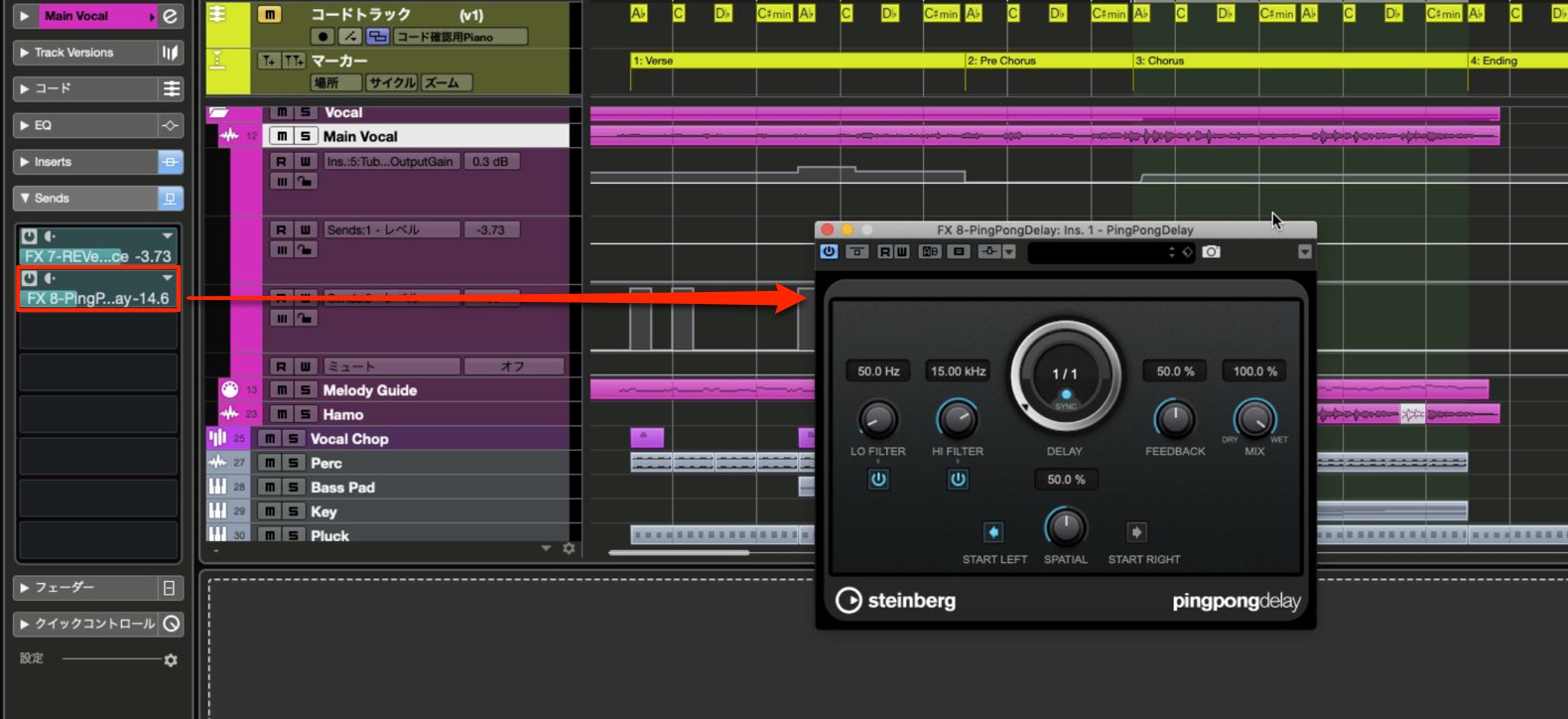Click the edit channel settings e icon
1568x719 pixels.
tap(171, 16)
